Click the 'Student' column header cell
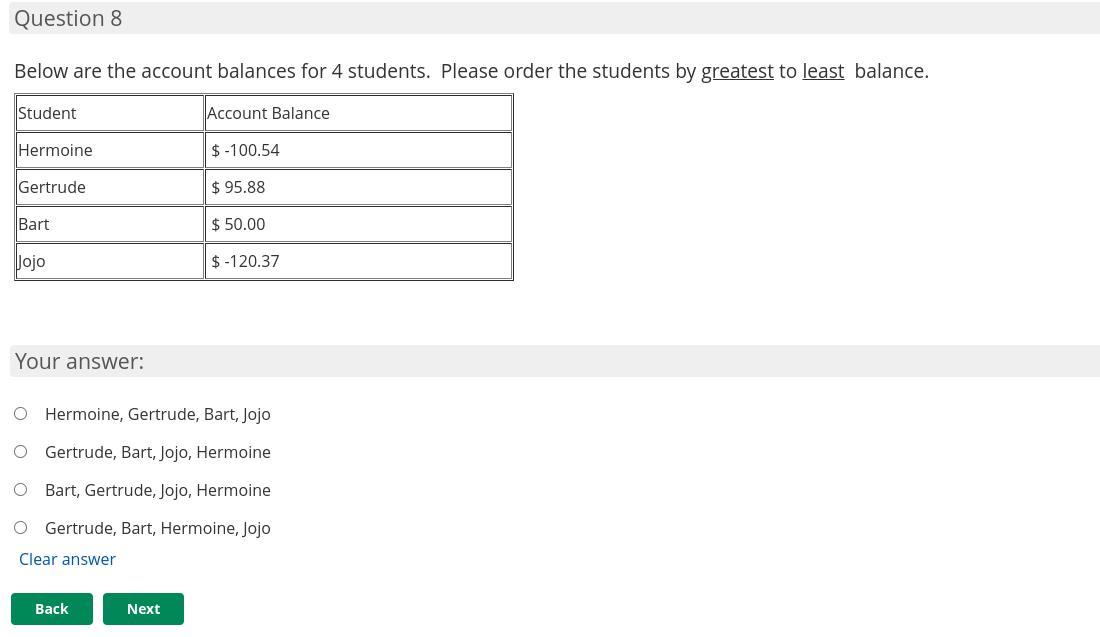The width and height of the screenshot is (1100, 637). pos(110,113)
